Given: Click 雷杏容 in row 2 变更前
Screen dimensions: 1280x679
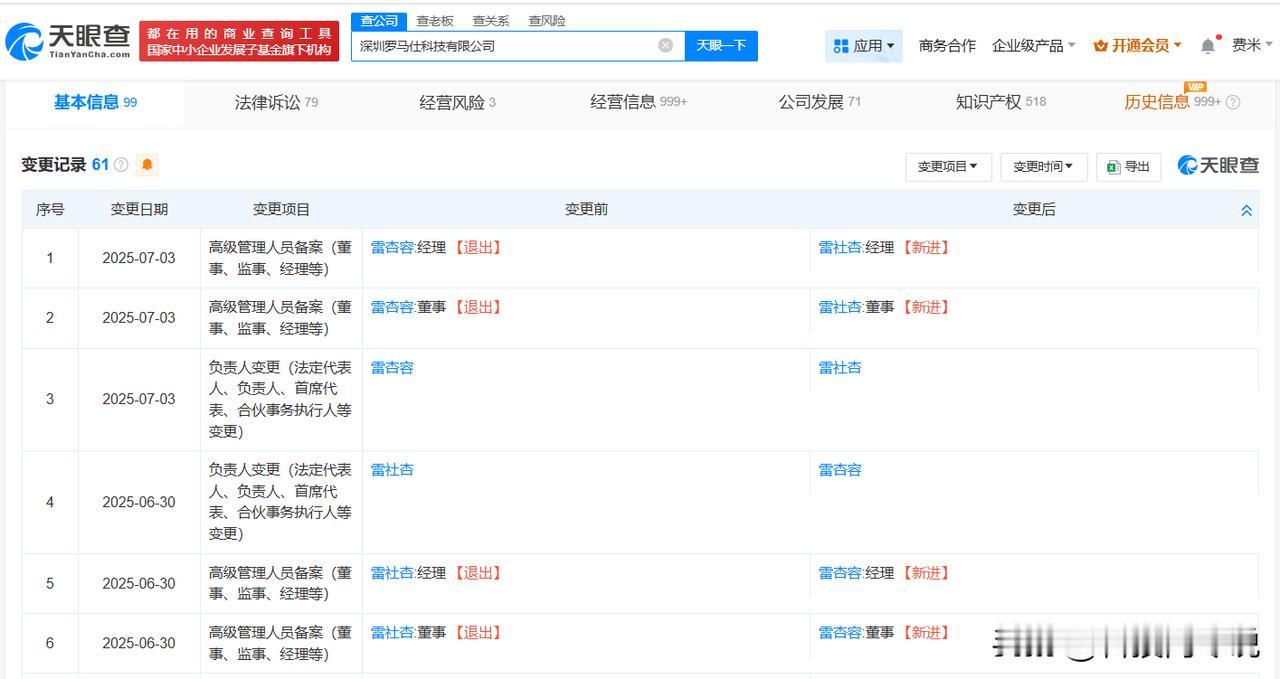Looking at the screenshot, I should coord(392,307).
